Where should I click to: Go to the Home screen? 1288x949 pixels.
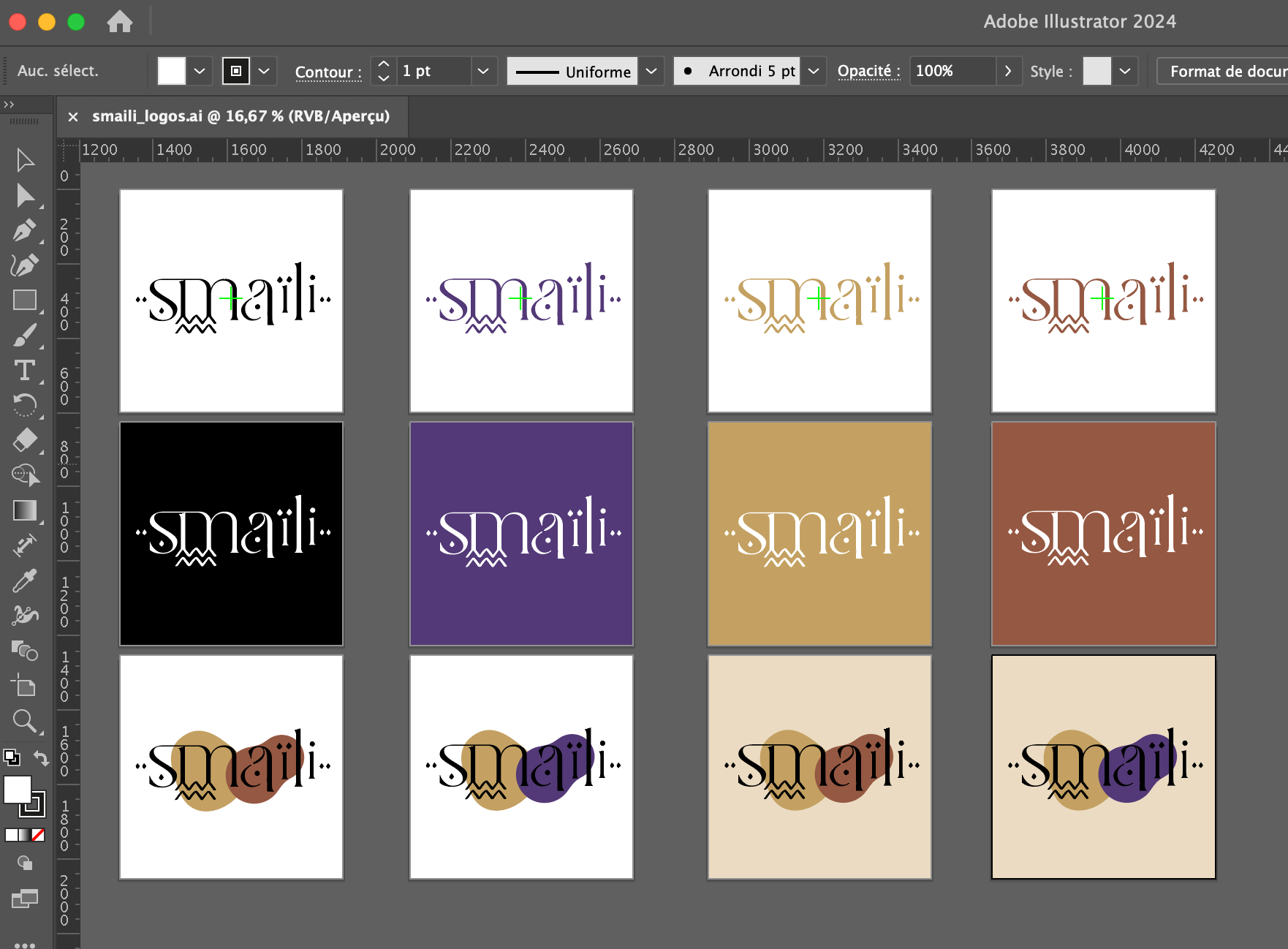[x=120, y=22]
